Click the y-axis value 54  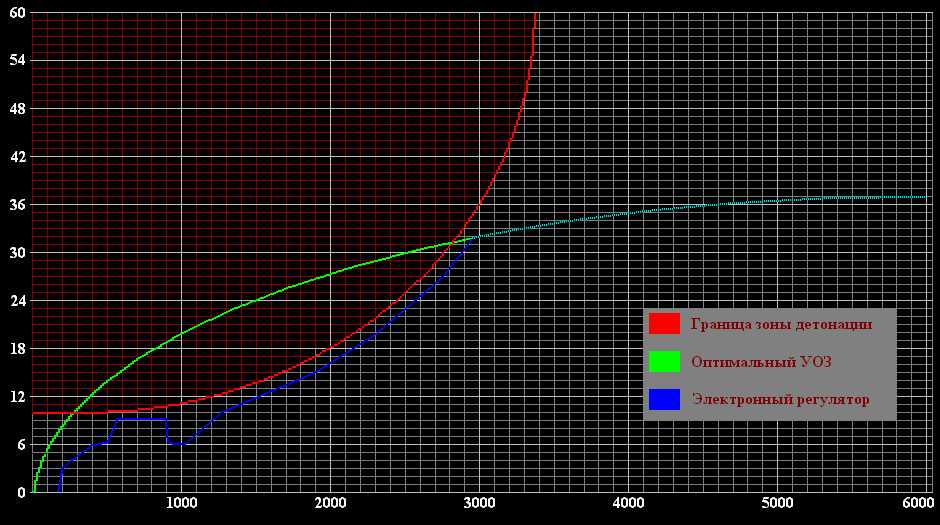17,61
